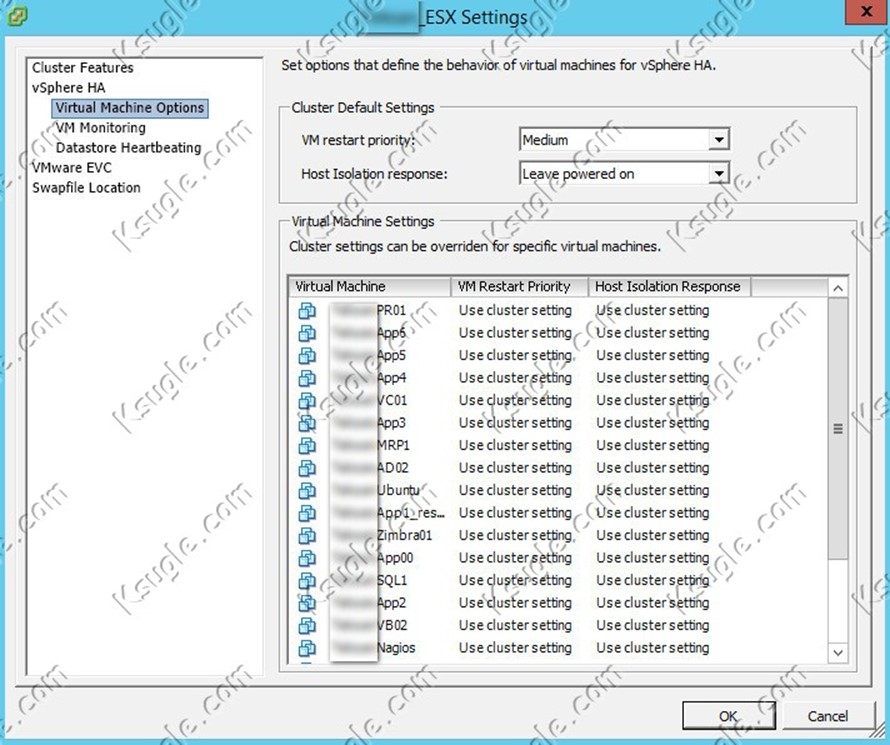This screenshot has height=745, width=890.
Task: Click the VM icon beside Zimbra01
Action: pyautogui.click(x=307, y=536)
